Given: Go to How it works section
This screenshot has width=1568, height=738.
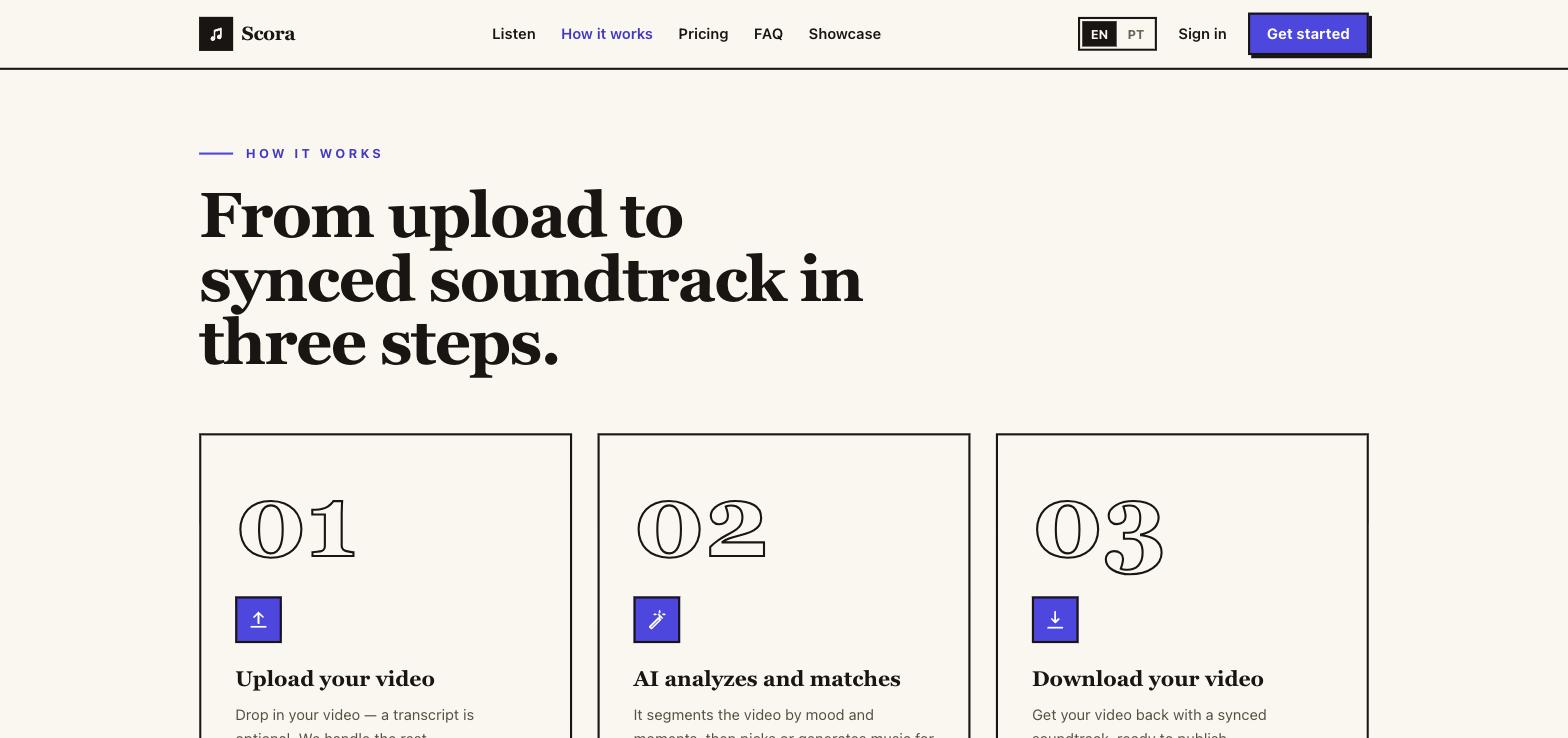Looking at the screenshot, I should (607, 34).
